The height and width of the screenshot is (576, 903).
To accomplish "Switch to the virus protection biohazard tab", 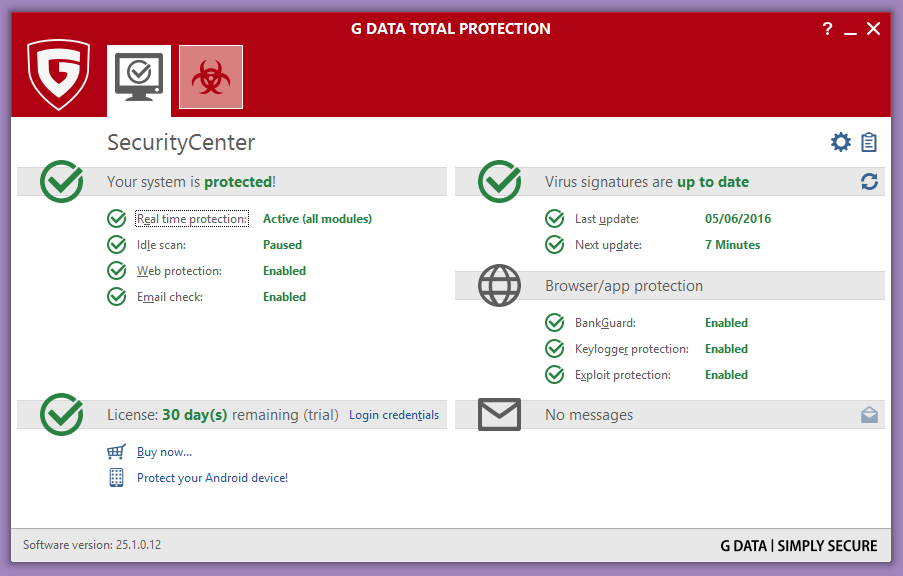I will pos(211,77).
